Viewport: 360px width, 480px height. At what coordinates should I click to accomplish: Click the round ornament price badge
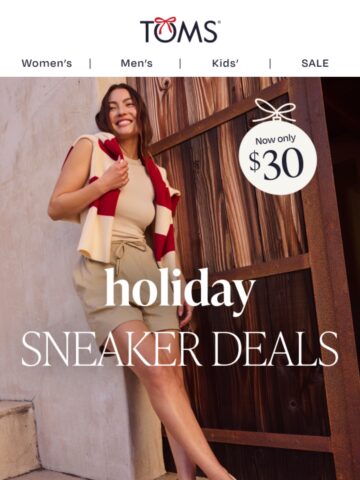pyautogui.click(x=278, y=157)
